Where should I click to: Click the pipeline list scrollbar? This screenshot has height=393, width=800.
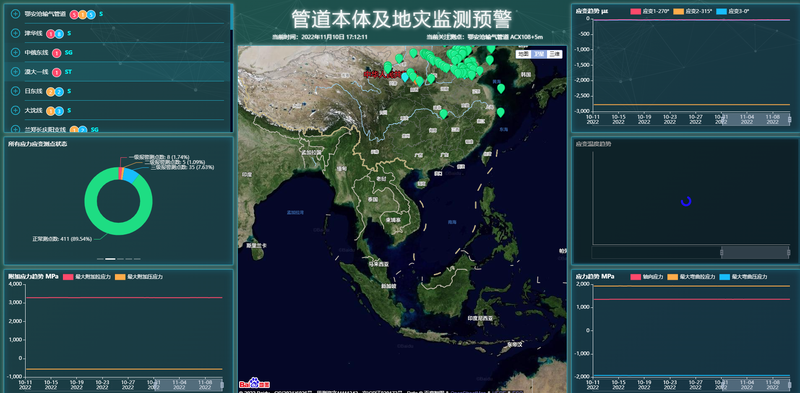pyautogui.click(x=232, y=17)
